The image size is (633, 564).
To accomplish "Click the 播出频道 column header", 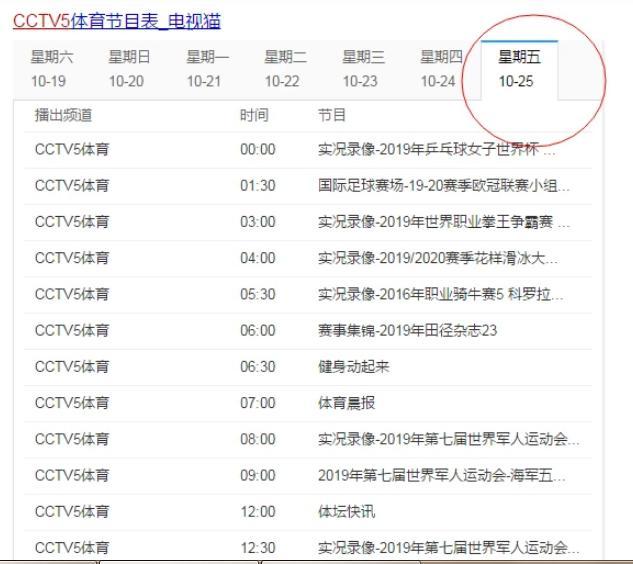I will [x=63, y=115].
